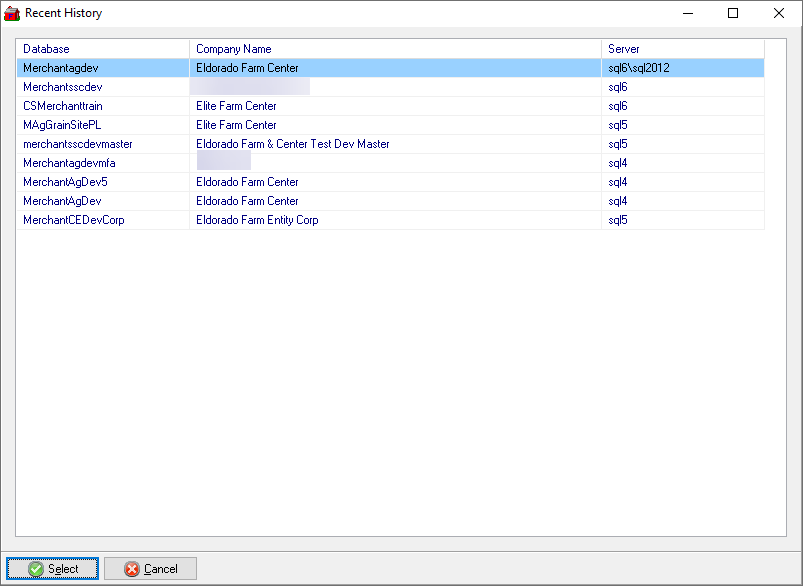Pick the MAgGrainSitePL database row
Screen dimensions: 803x586
pyautogui.click(x=62, y=125)
